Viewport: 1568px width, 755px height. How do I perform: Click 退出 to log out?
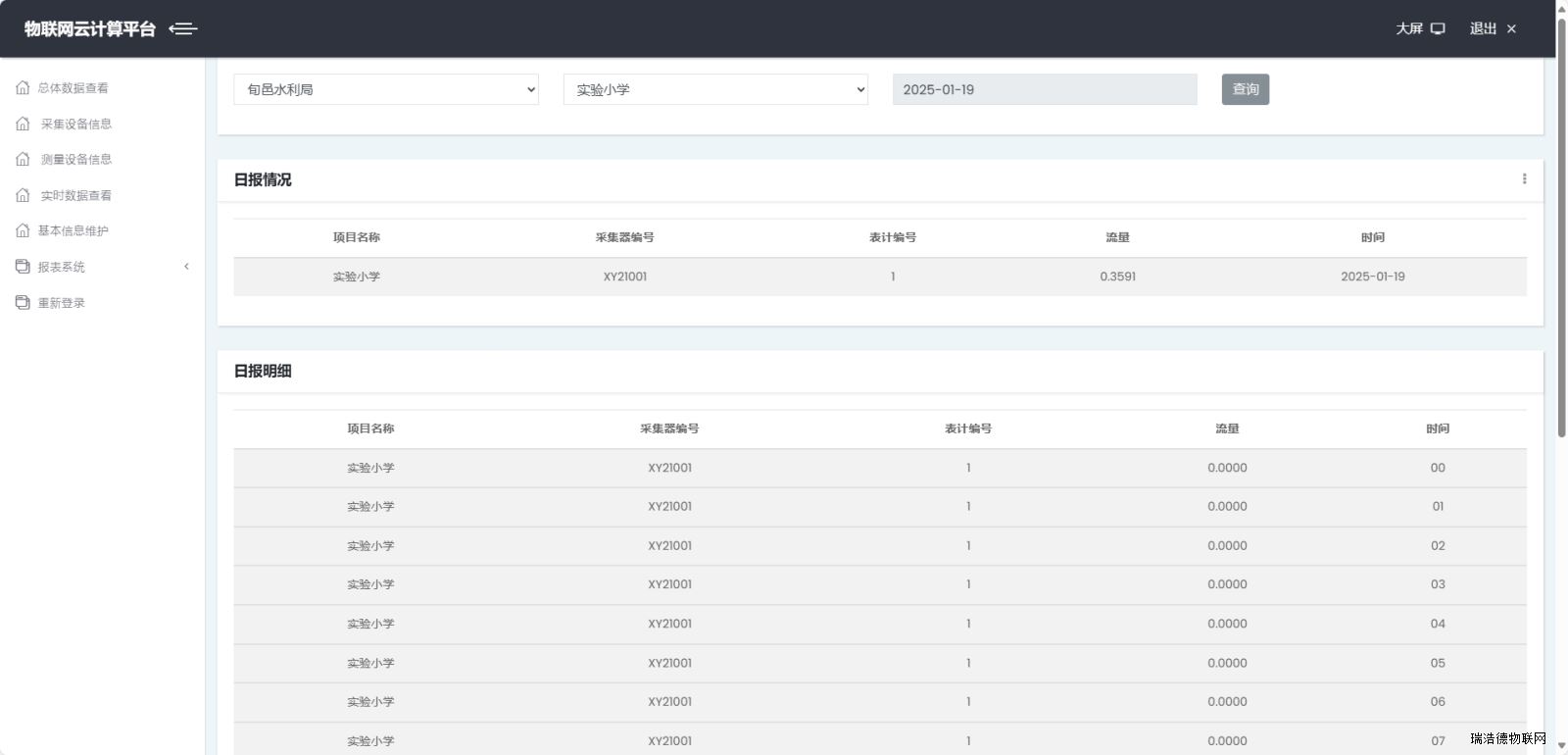click(1492, 28)
